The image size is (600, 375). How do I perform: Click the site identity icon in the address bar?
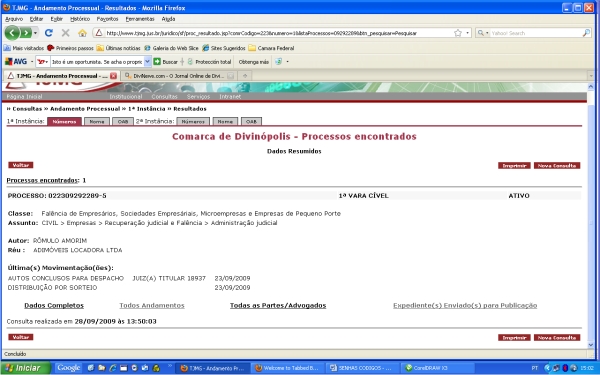coord(99,33)
